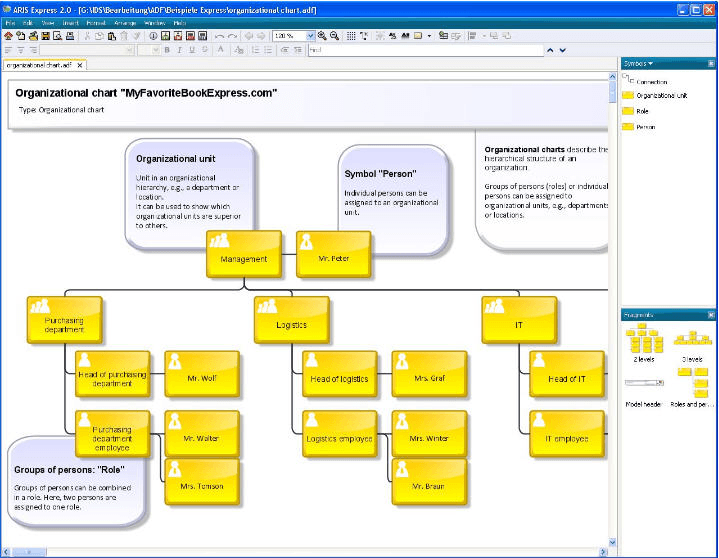
Task: Pick the Role symbol from the Symbols panel
Action: 641,111
